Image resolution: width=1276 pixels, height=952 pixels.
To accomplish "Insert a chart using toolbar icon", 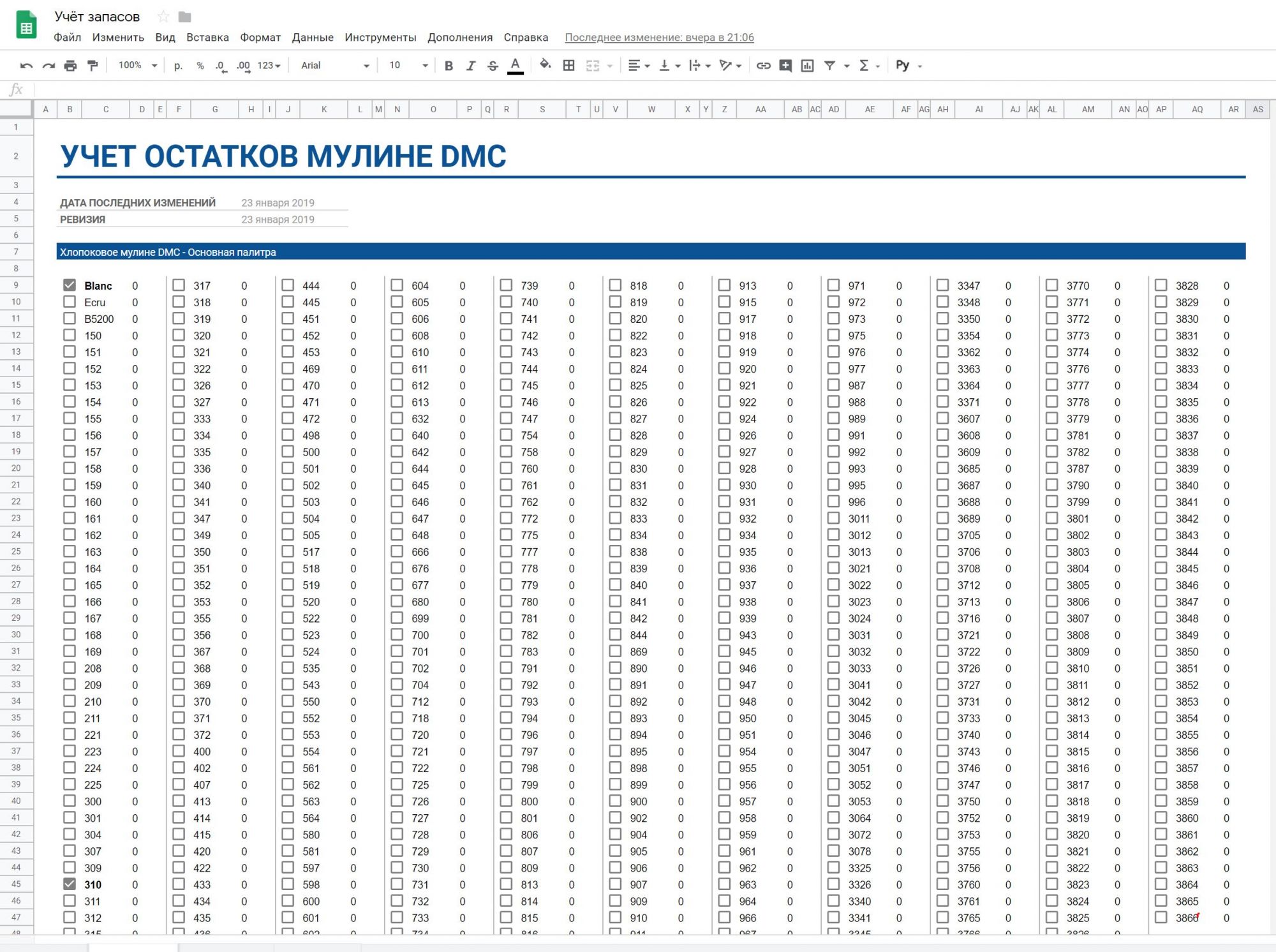I will point(807,66).
